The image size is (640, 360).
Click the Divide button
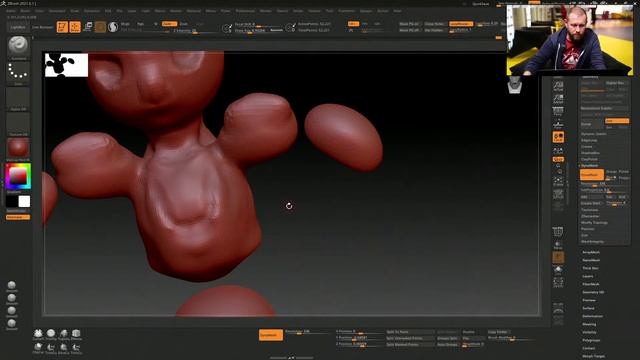click(592, 124)
